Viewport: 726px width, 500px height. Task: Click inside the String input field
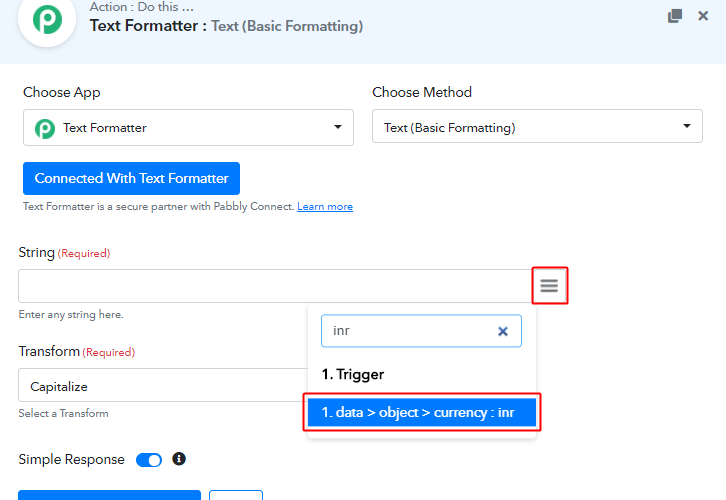pyautogui.click(x=275, y=286)
